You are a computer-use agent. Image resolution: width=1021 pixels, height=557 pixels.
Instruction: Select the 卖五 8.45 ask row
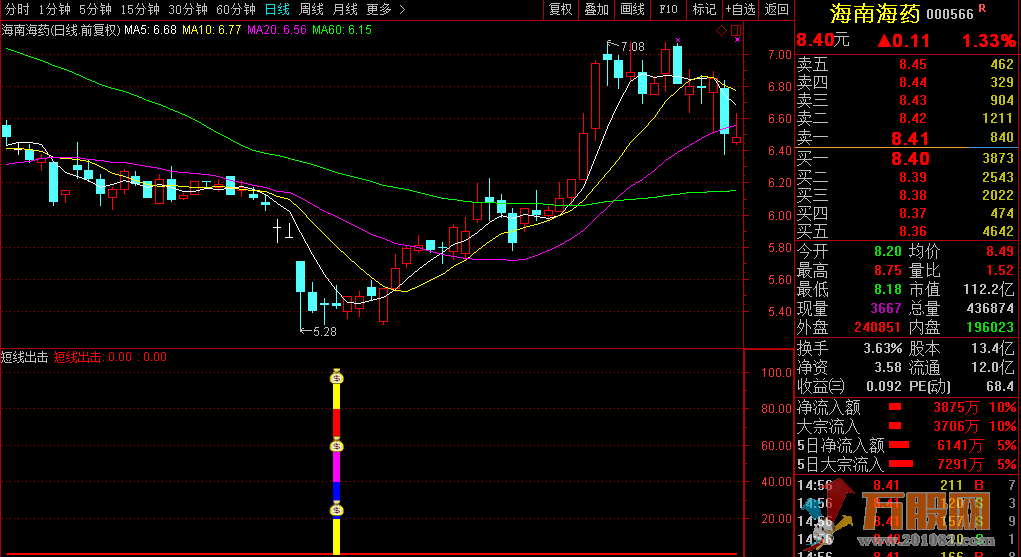point(906,64)
